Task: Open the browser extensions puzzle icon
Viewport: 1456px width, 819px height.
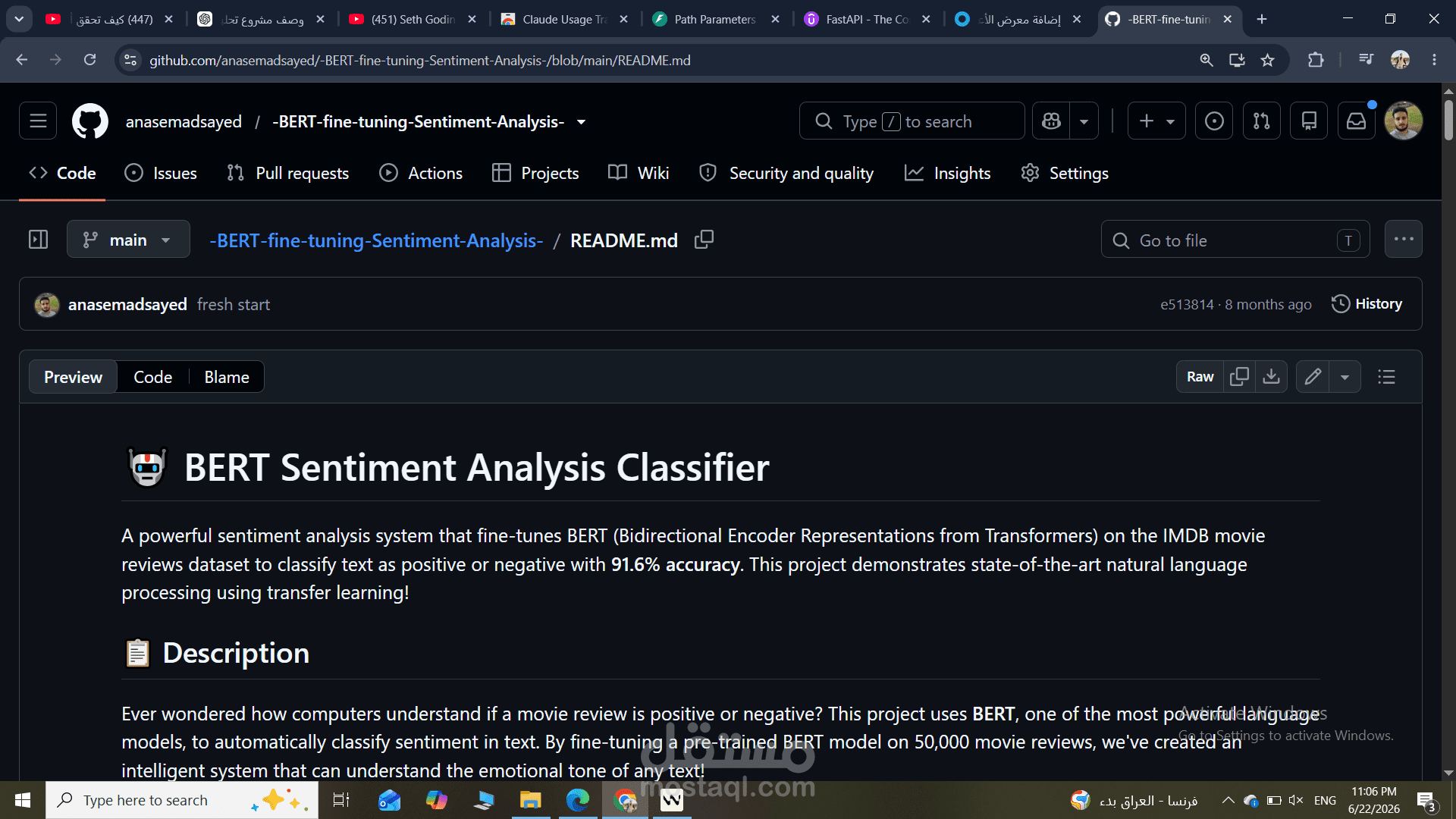Action: (1316, 60)
